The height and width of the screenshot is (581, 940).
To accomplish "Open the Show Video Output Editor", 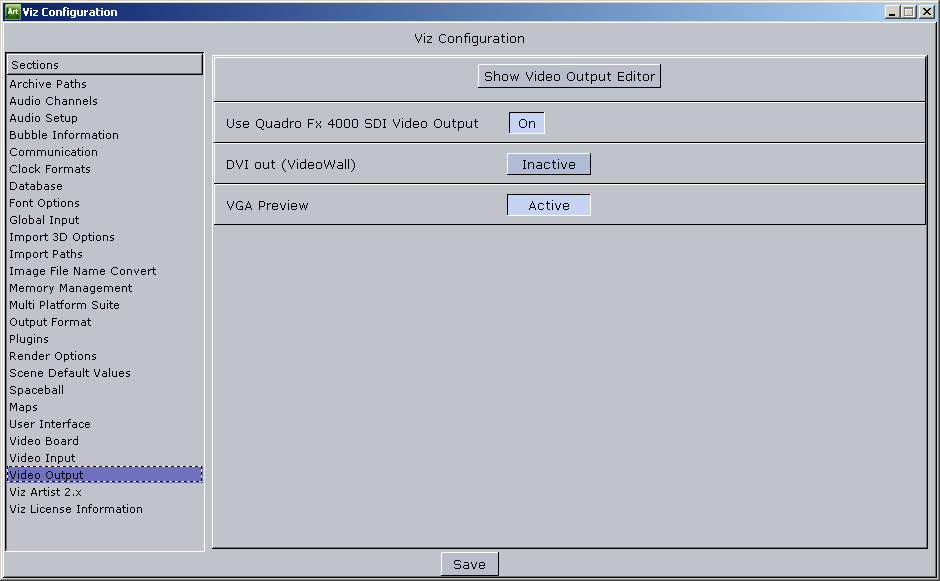I will click(x=569, y=75).
